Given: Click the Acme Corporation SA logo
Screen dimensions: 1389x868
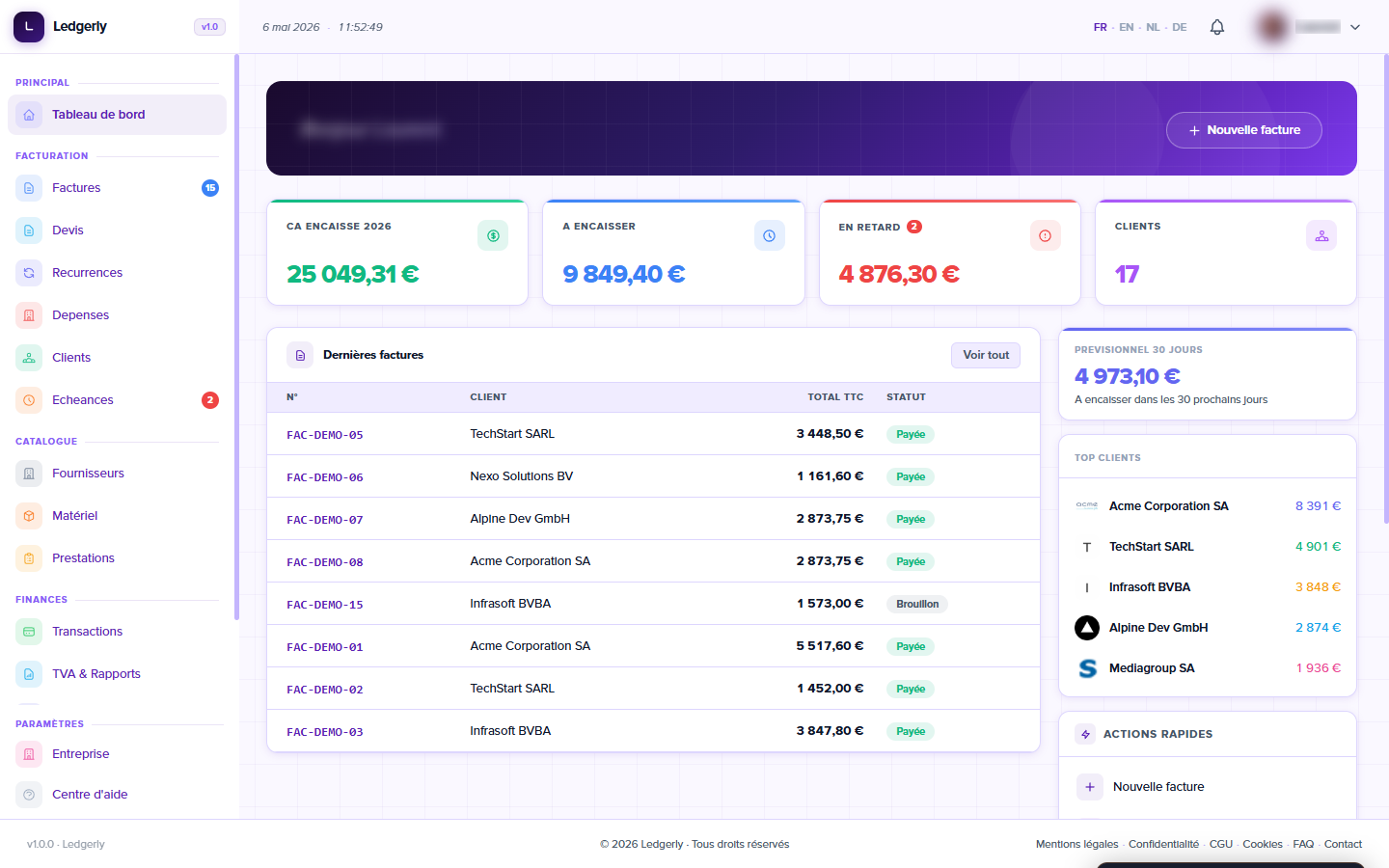Looking at the screenshot, I should [x=1087, y=505].
